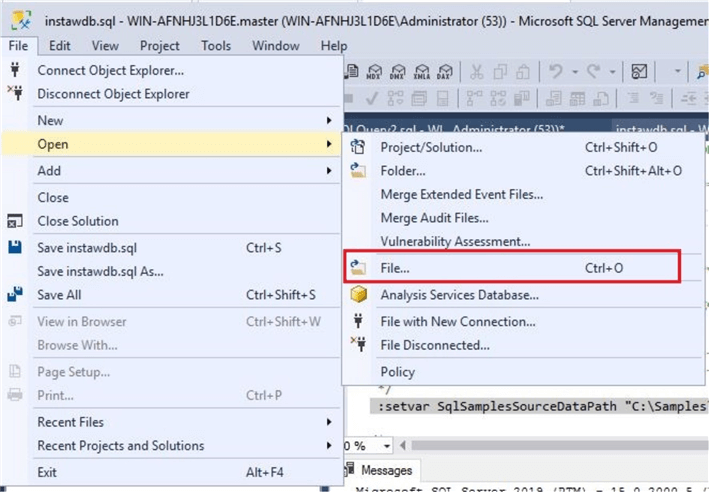Click the plug icon for File with New Connection
The image size is (709, 492).
[358, 321]
